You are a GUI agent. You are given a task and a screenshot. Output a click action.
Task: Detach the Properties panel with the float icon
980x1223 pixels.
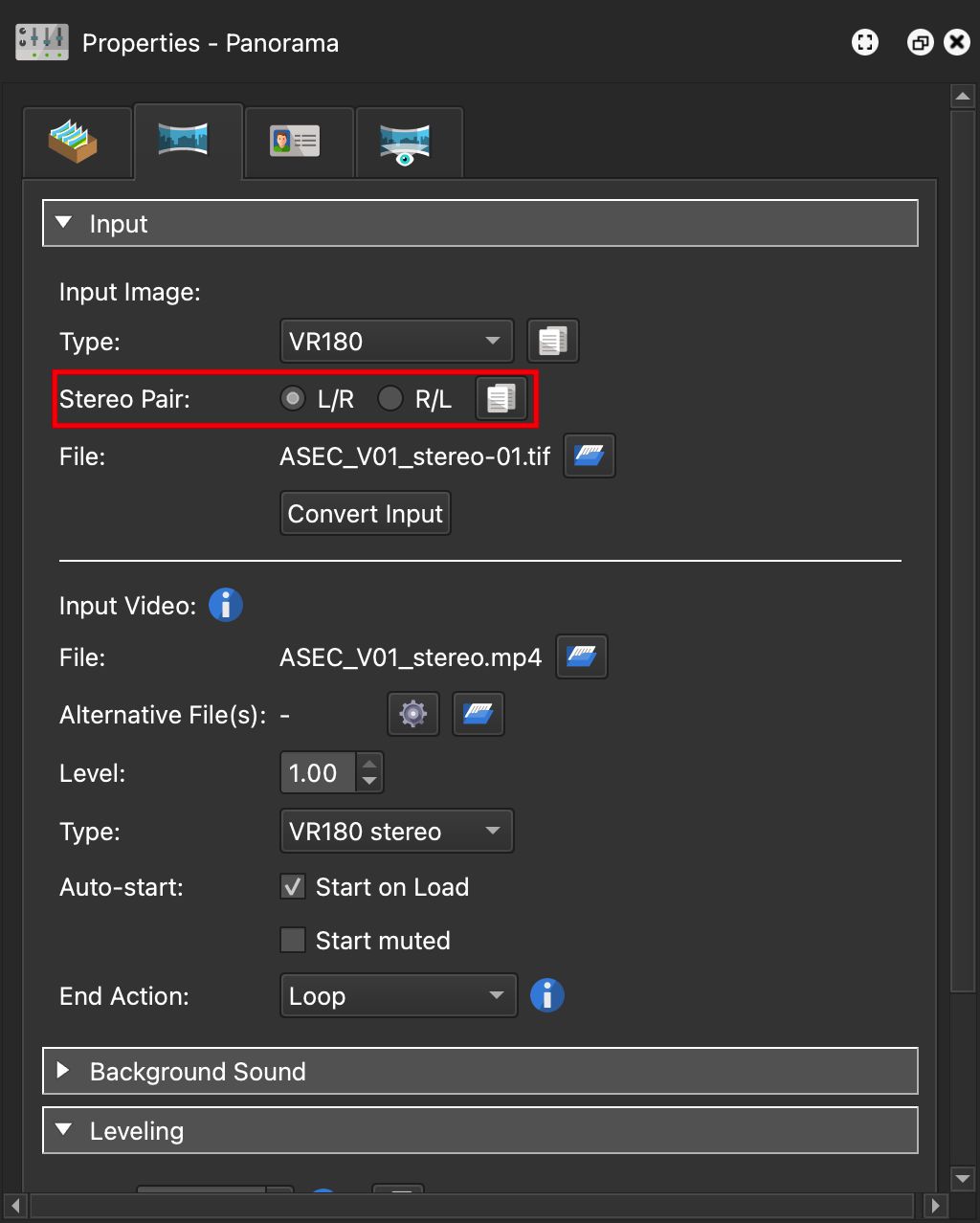[x=920, y=42]
